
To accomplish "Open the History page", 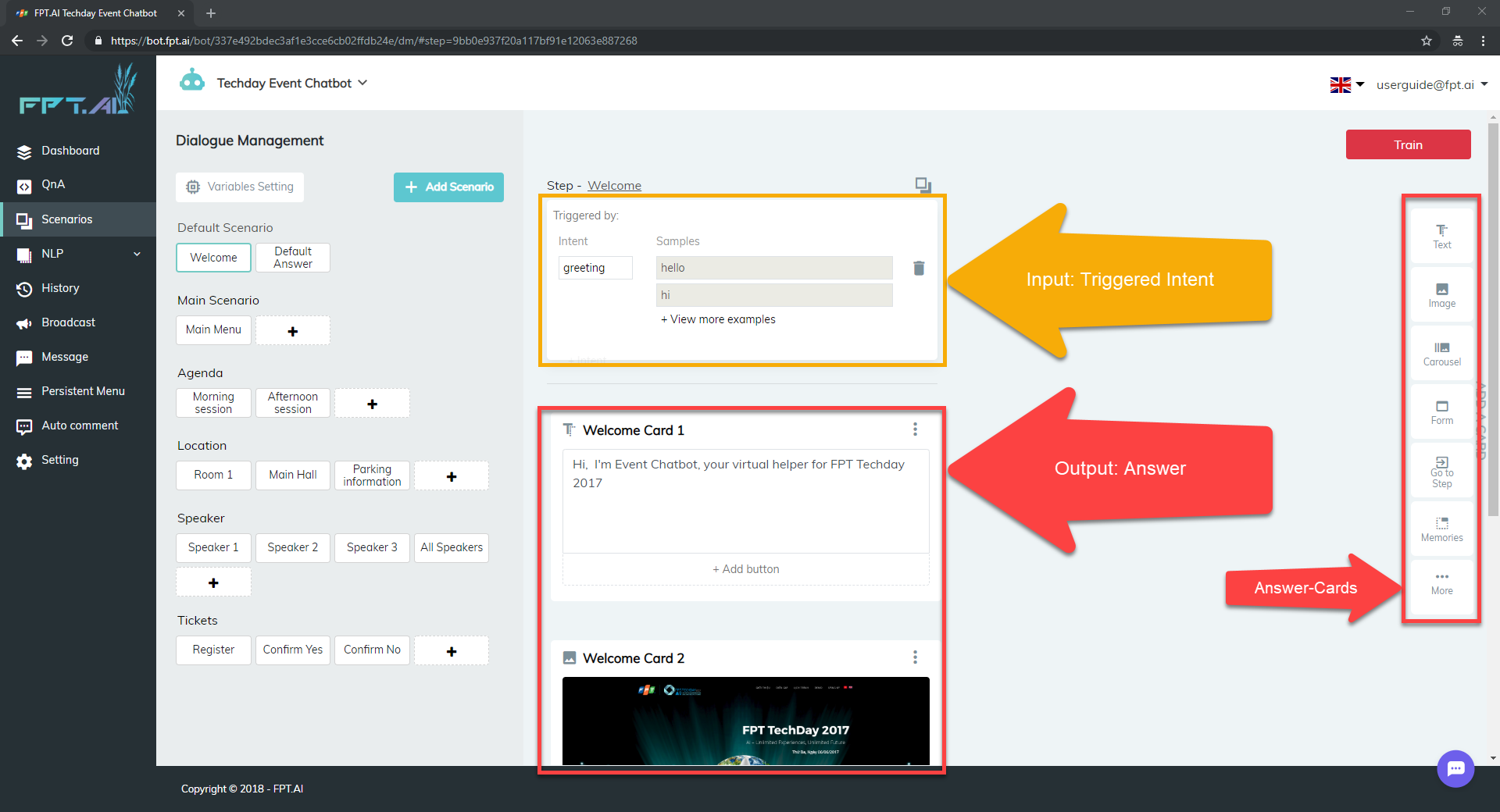I will [x=60, y=288].
